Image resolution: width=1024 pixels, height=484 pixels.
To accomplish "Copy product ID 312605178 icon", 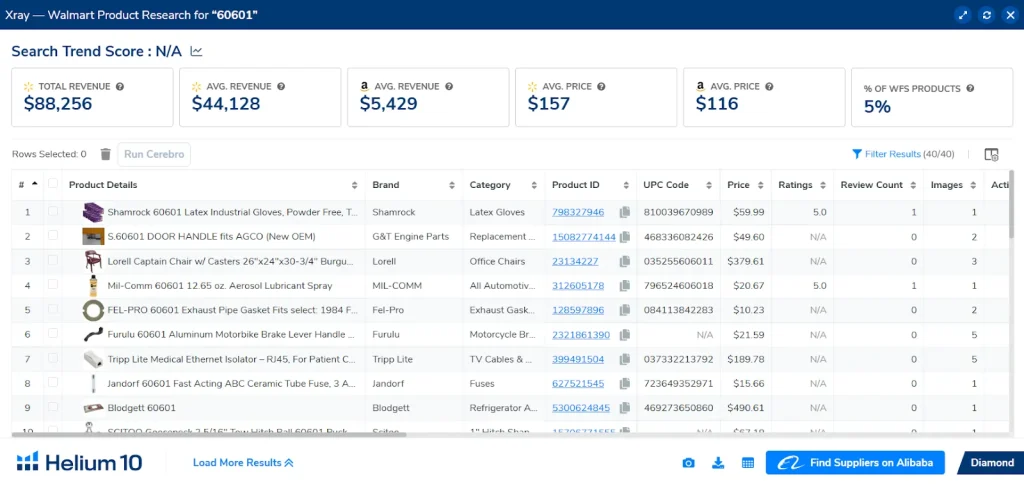I will pos(625,285).
